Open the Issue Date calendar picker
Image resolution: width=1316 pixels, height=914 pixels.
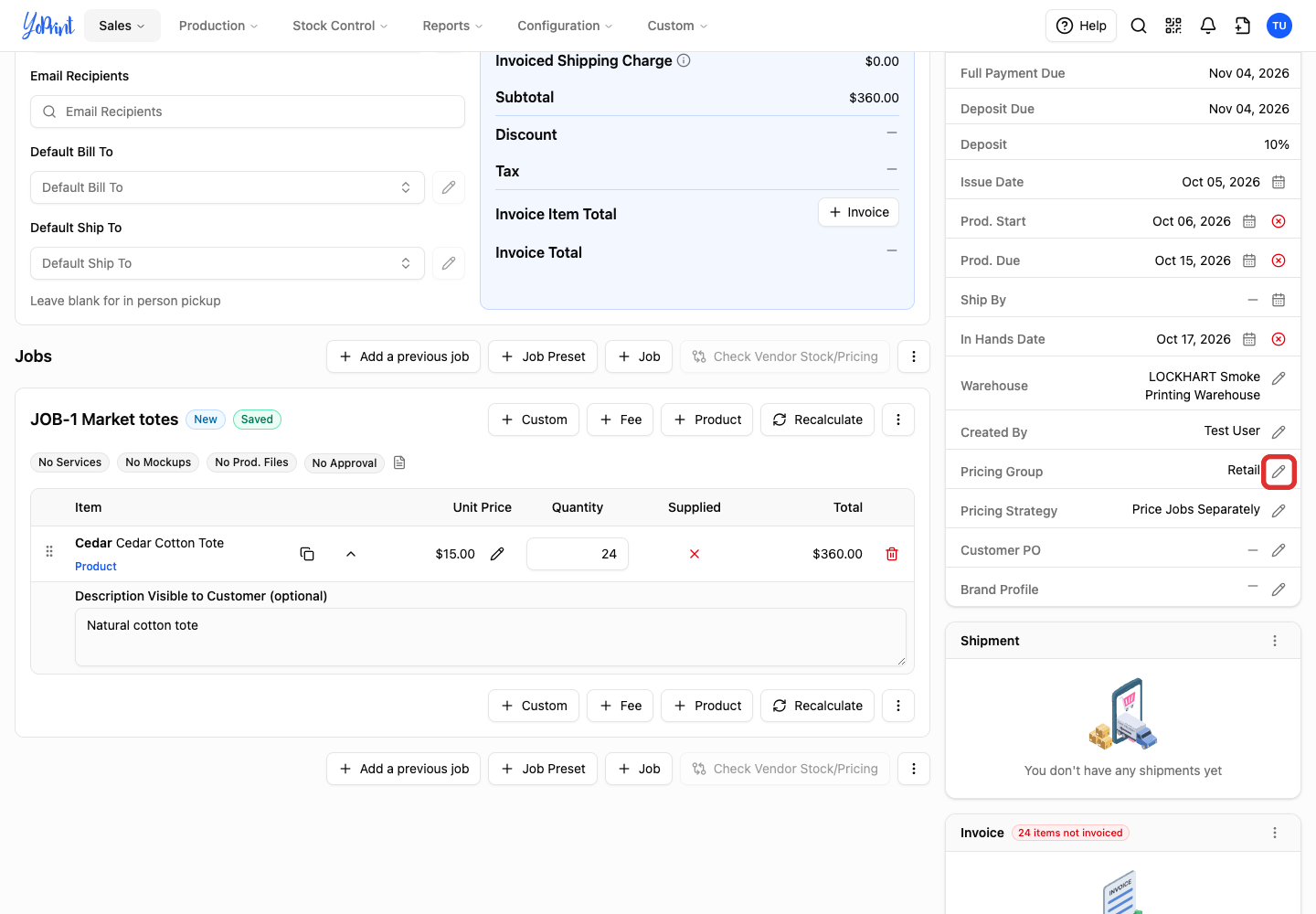click(1279, 182)
